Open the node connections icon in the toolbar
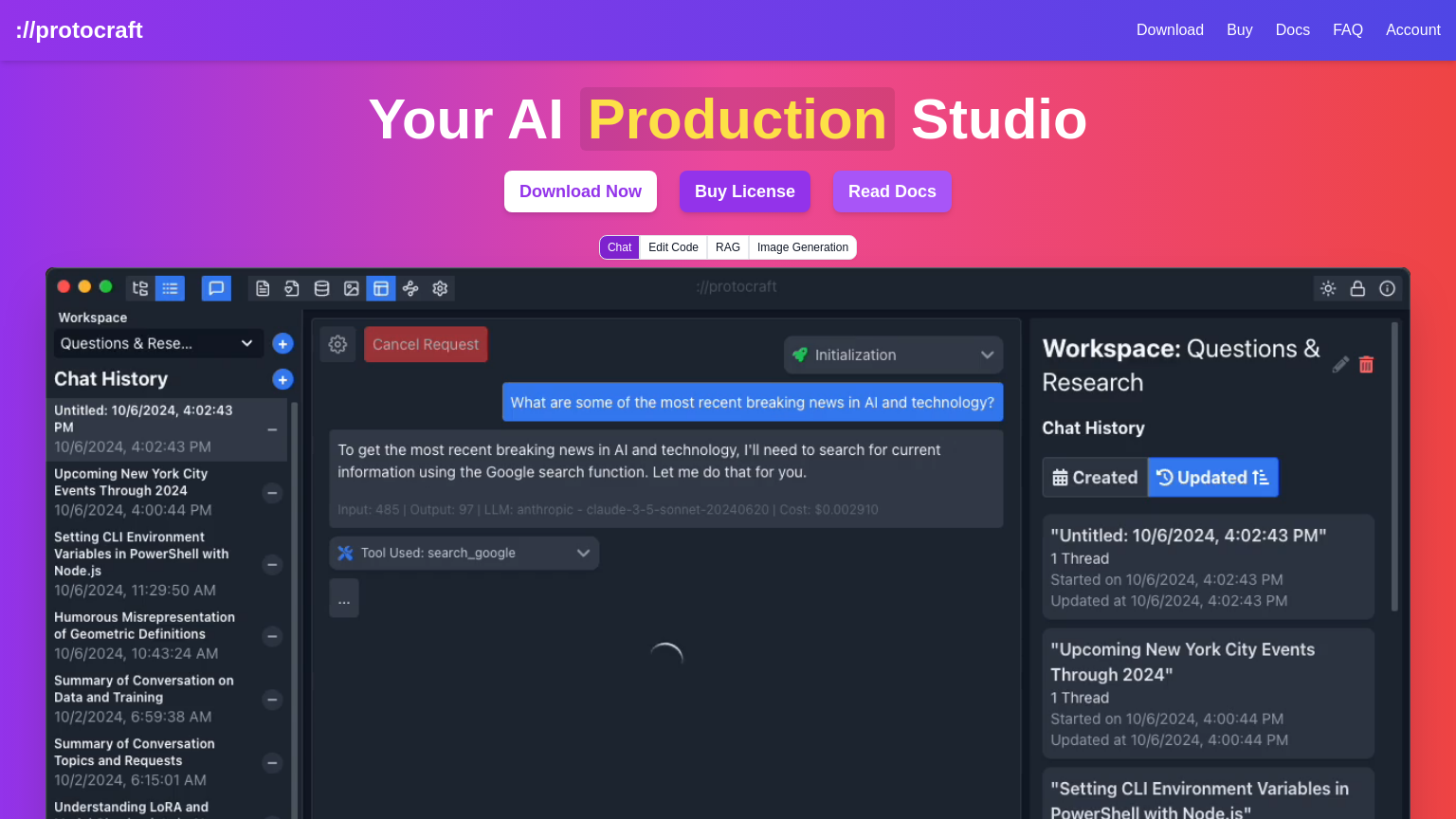This screenshot has height=819, width=1456. click(409, 288)
